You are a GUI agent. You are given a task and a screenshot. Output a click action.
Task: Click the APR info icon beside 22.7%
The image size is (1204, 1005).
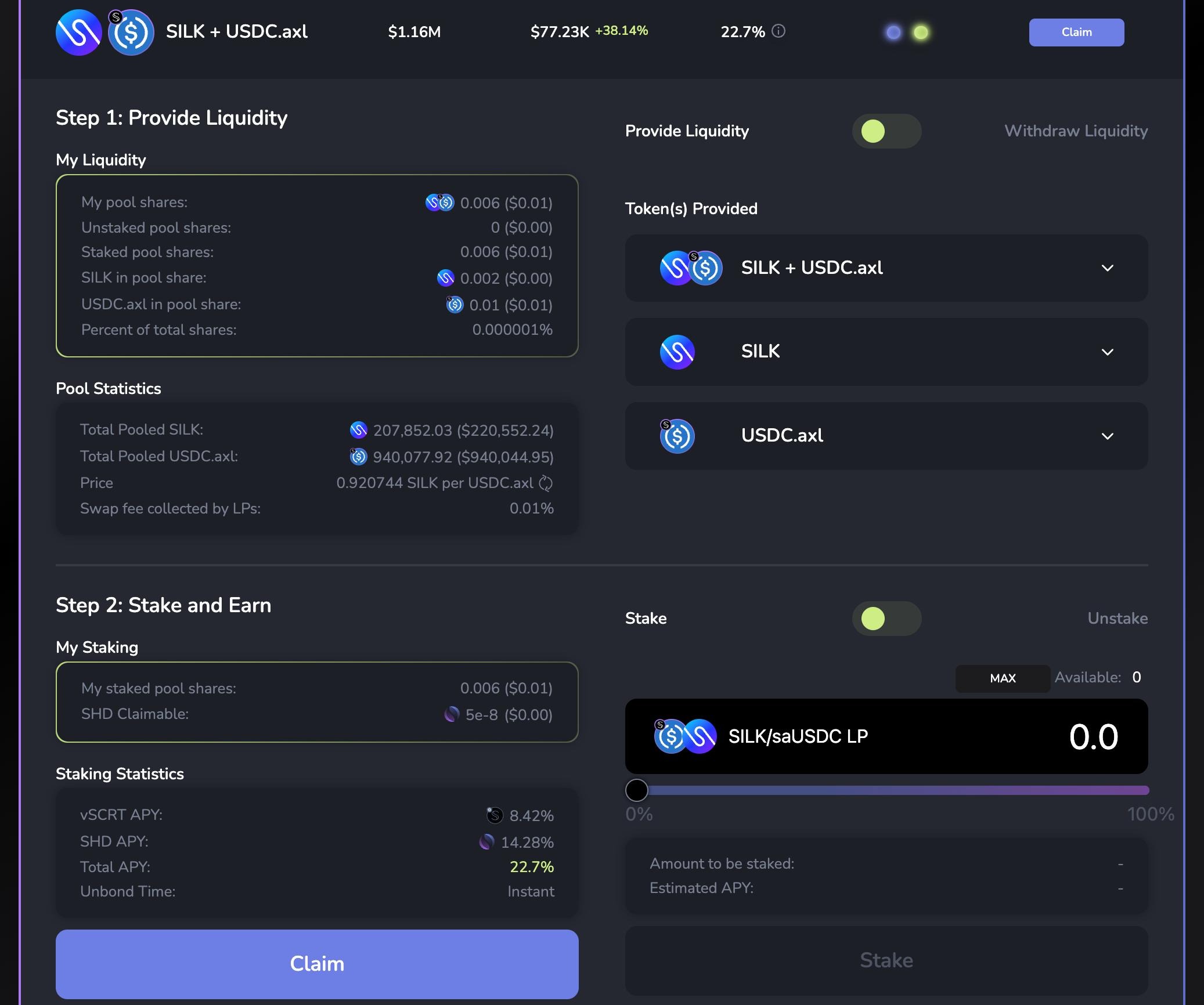778,31
